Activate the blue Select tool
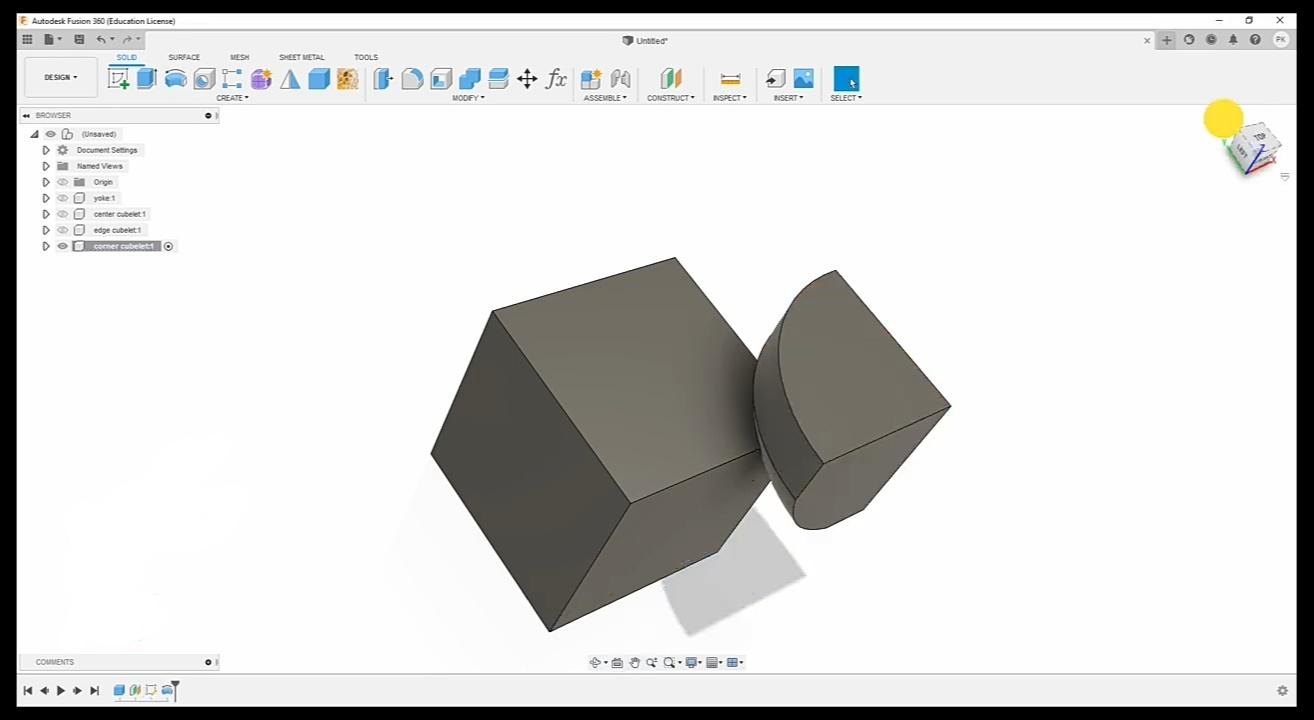 (846, 79)
